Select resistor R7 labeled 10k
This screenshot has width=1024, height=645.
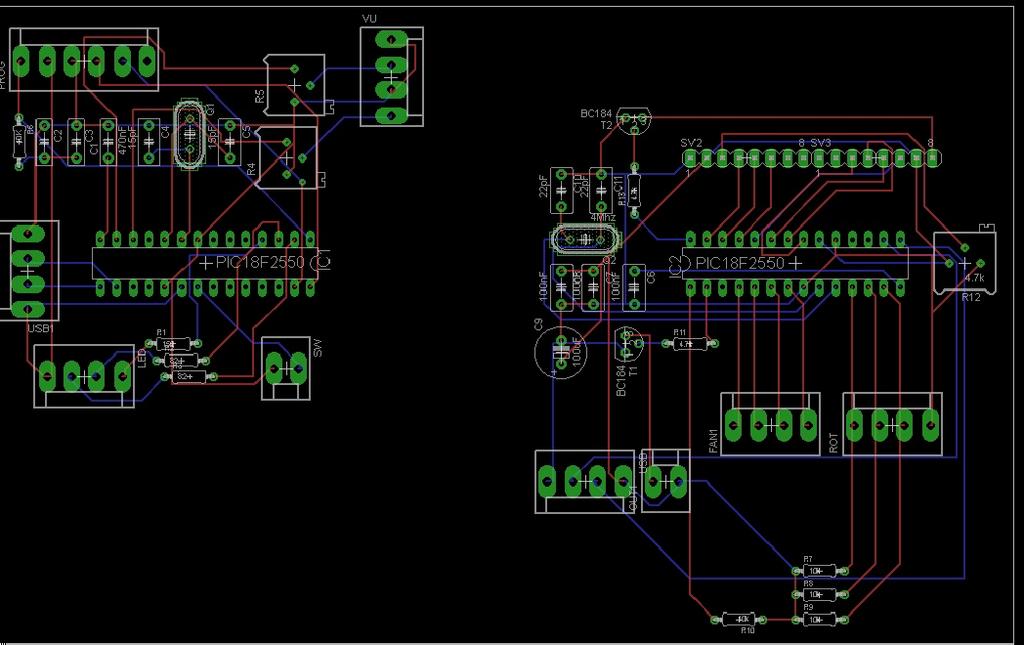click(x=819, y=571)
